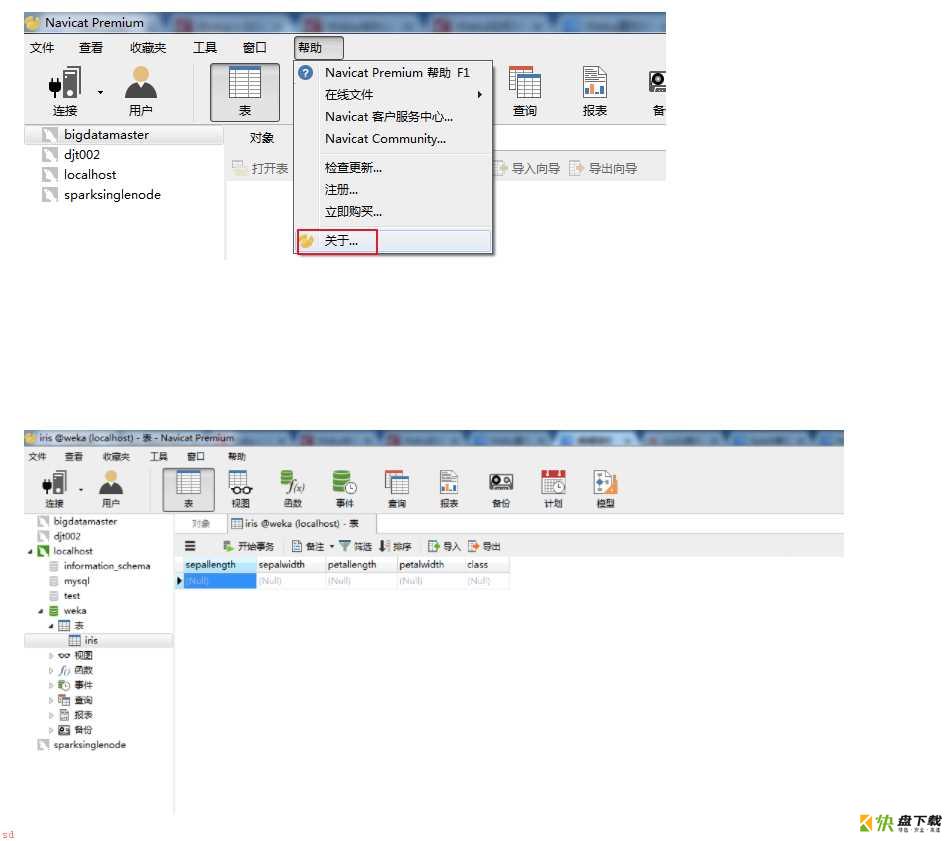The height and width of the screenshot is (841, 948).
Task: Click the 导入 import icon in grid toolbar
Action: 433,546
